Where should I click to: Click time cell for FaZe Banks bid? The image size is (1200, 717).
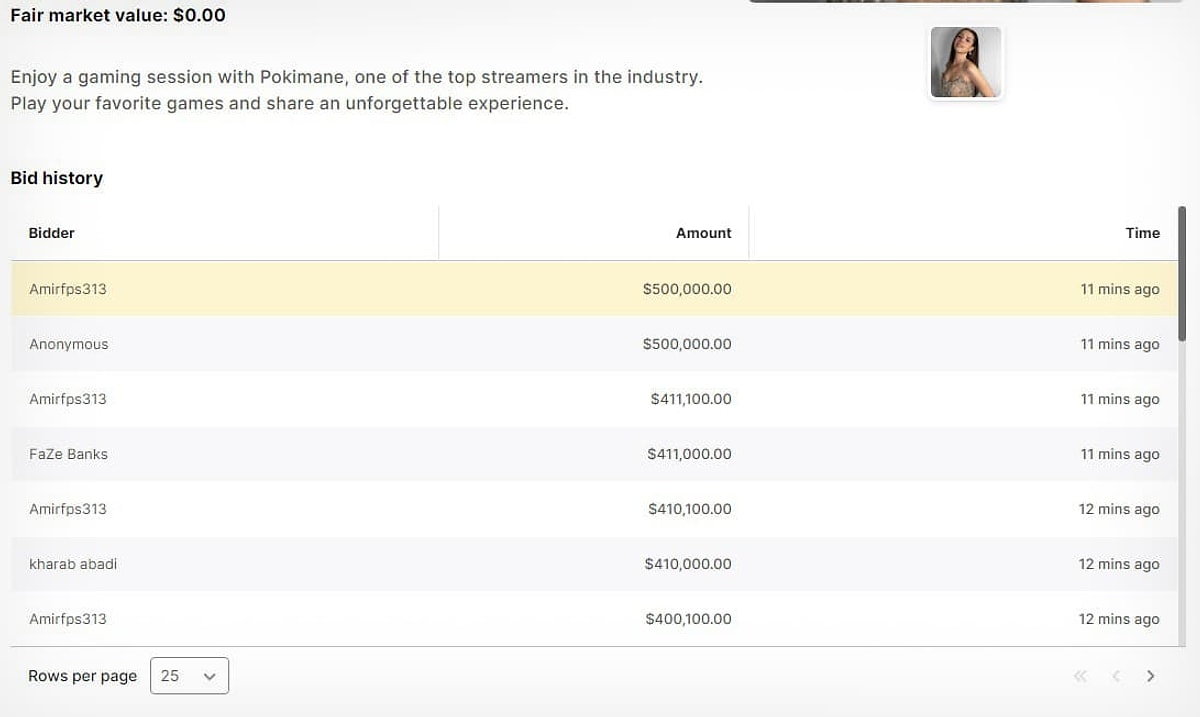1120,454
